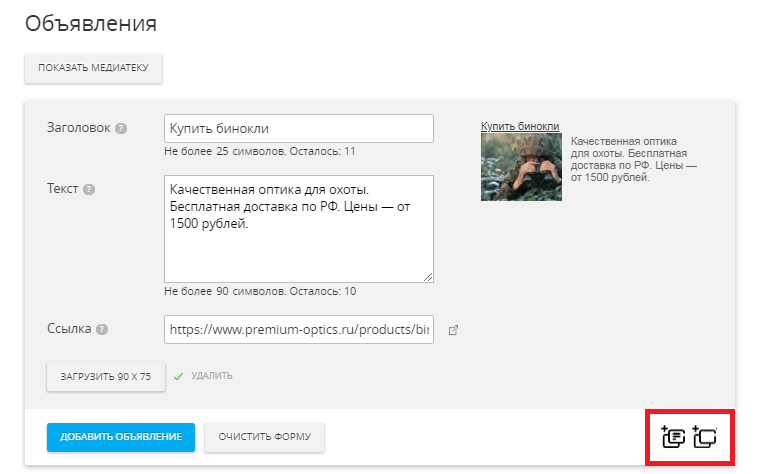Click the green checkmark beside УДАЛИТЬ
The width and height of the screenshot is (760, 474).
click(178, 376)
